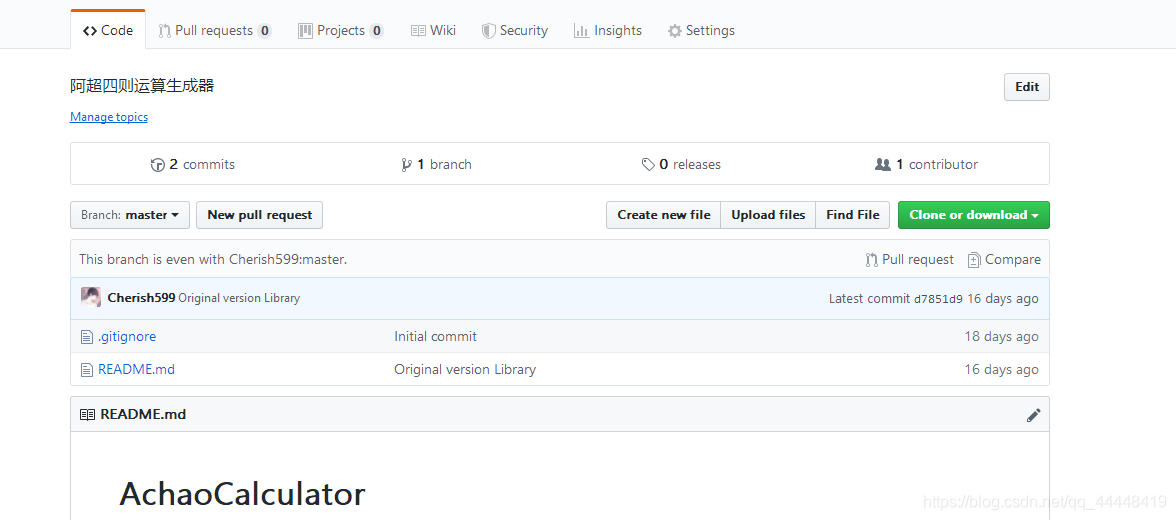Open the README.md file link
The height and width of the screenshot is (520, 1176).
point(136,369)
